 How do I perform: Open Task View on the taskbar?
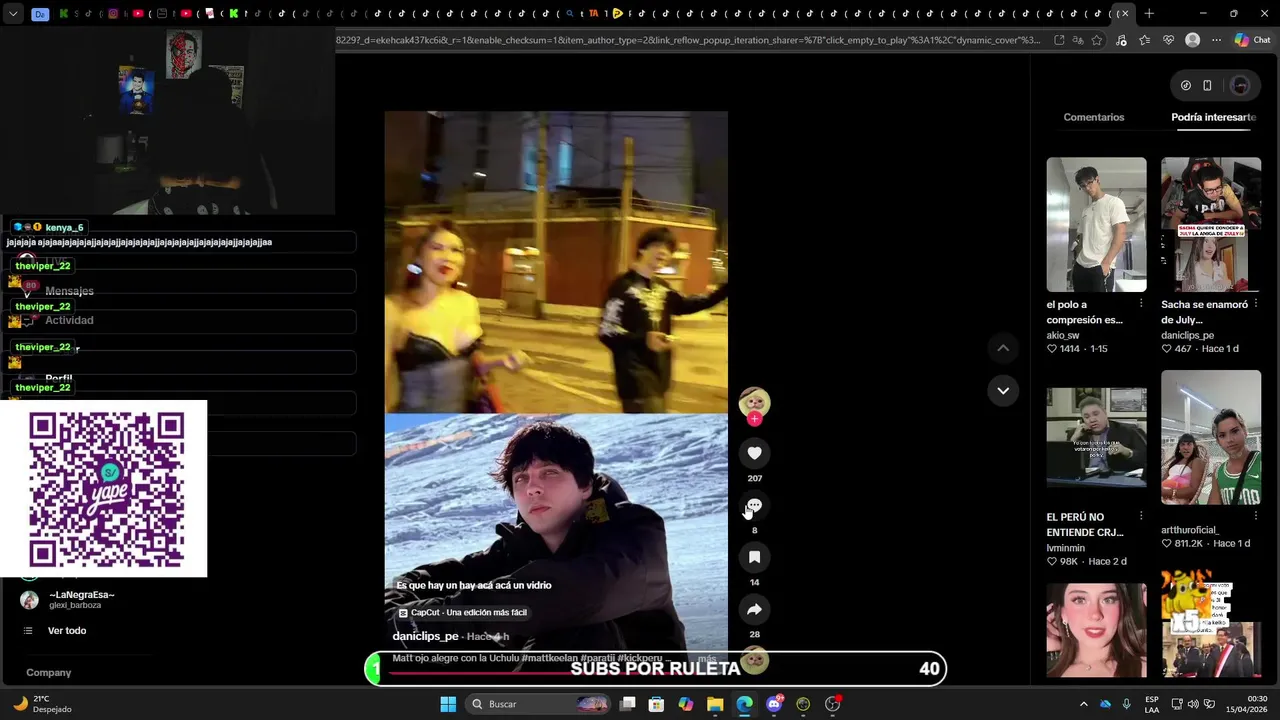(x=628, y=704)
